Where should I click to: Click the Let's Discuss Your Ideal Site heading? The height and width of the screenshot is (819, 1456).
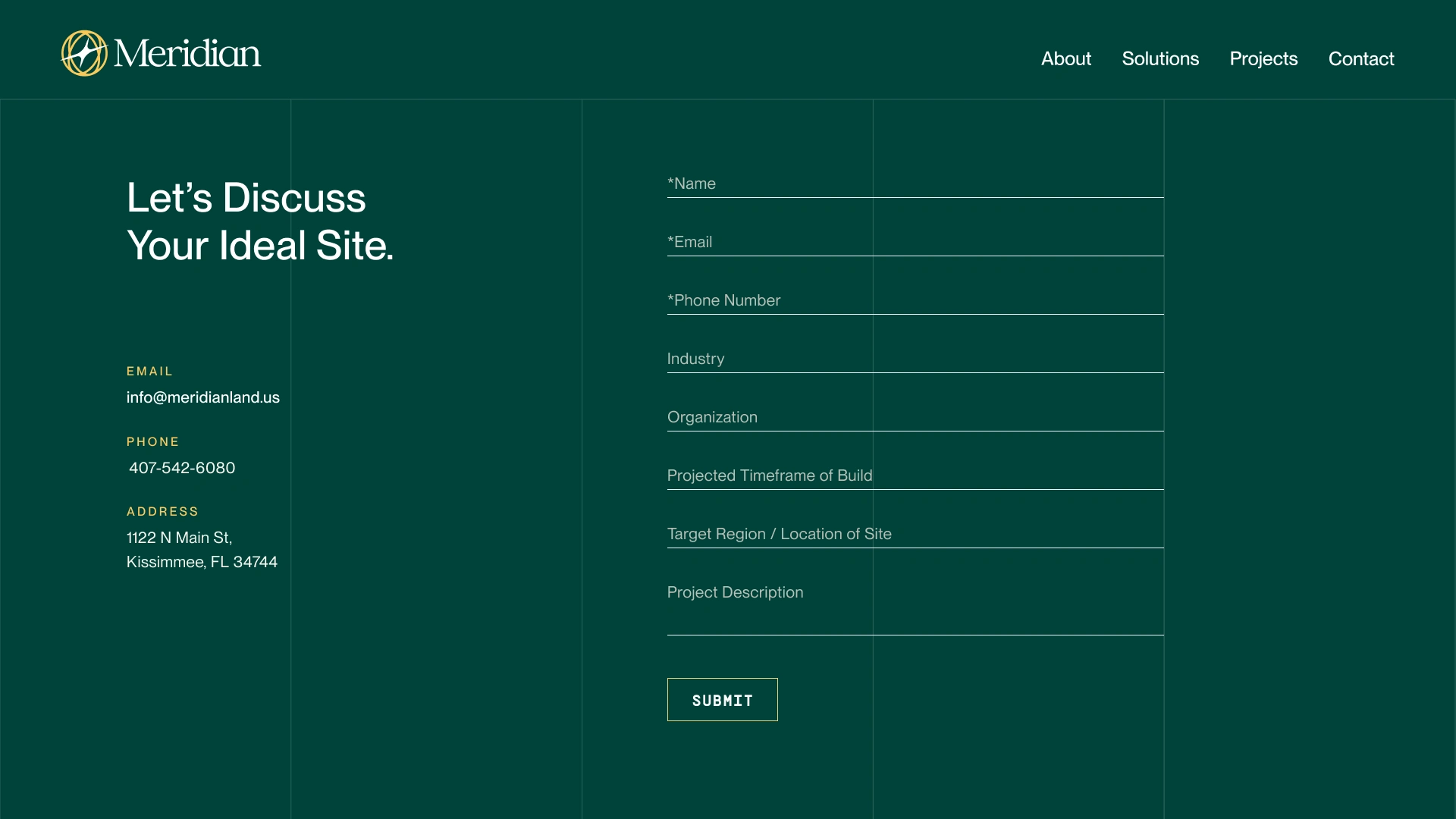pos(260,221)
